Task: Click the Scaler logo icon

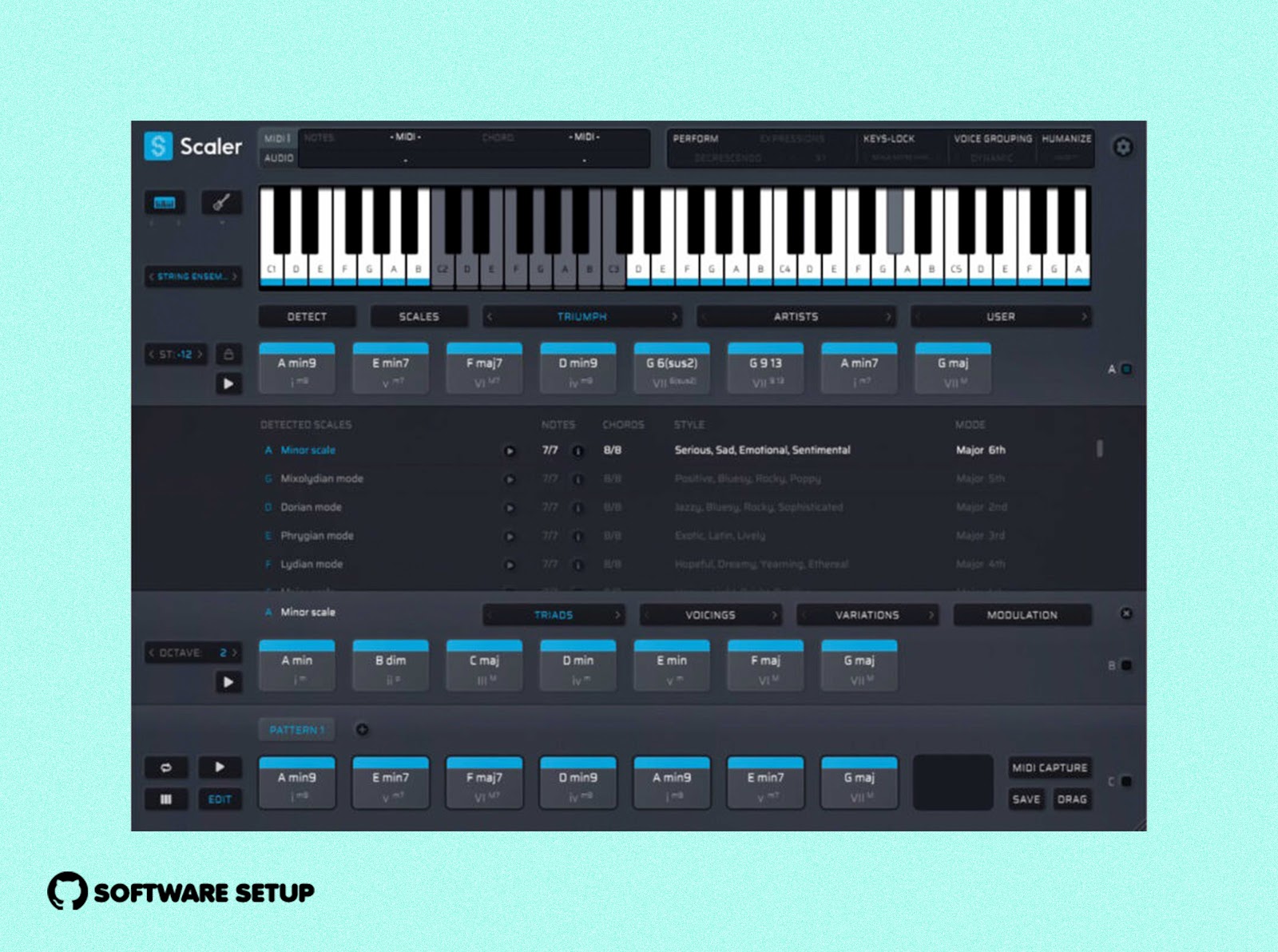Action: (158, 146)
